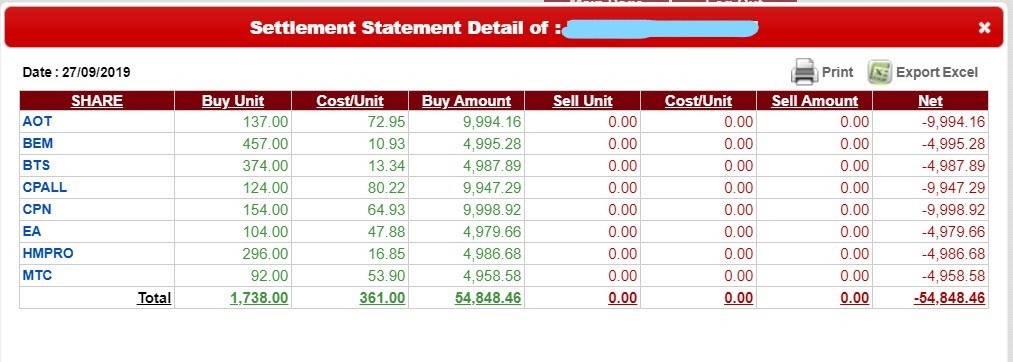Click EA cost per unit 47.88
Image resolution: width=1013 pixels, height=362 pixels.
pos(386,232)
